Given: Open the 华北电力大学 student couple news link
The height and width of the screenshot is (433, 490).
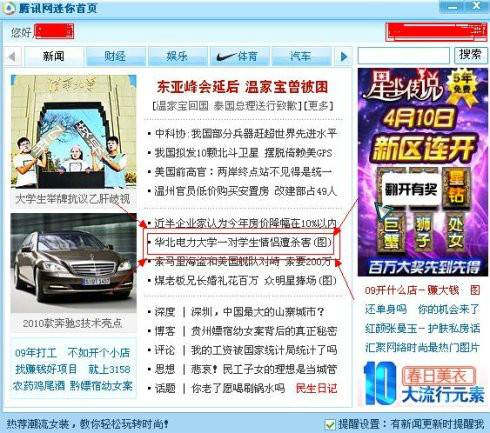Looking at the screenshot, I should [243, 242].
